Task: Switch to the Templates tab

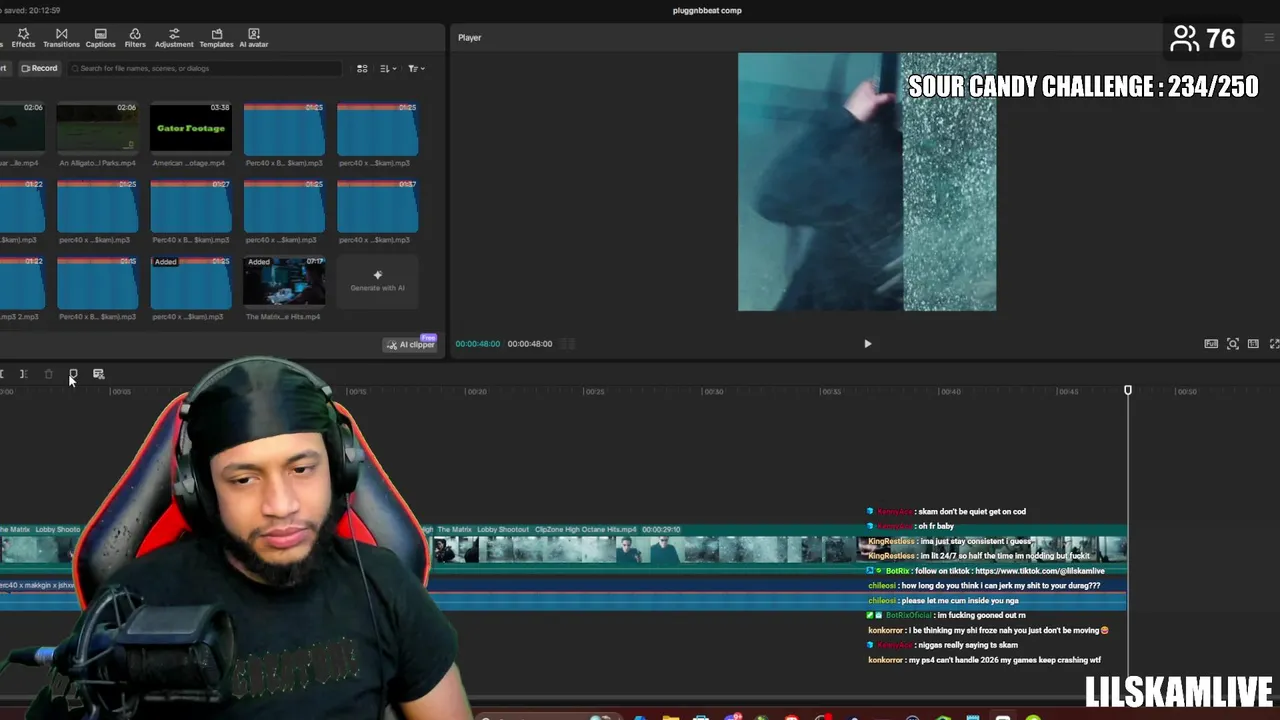Action: click(216, 38)
